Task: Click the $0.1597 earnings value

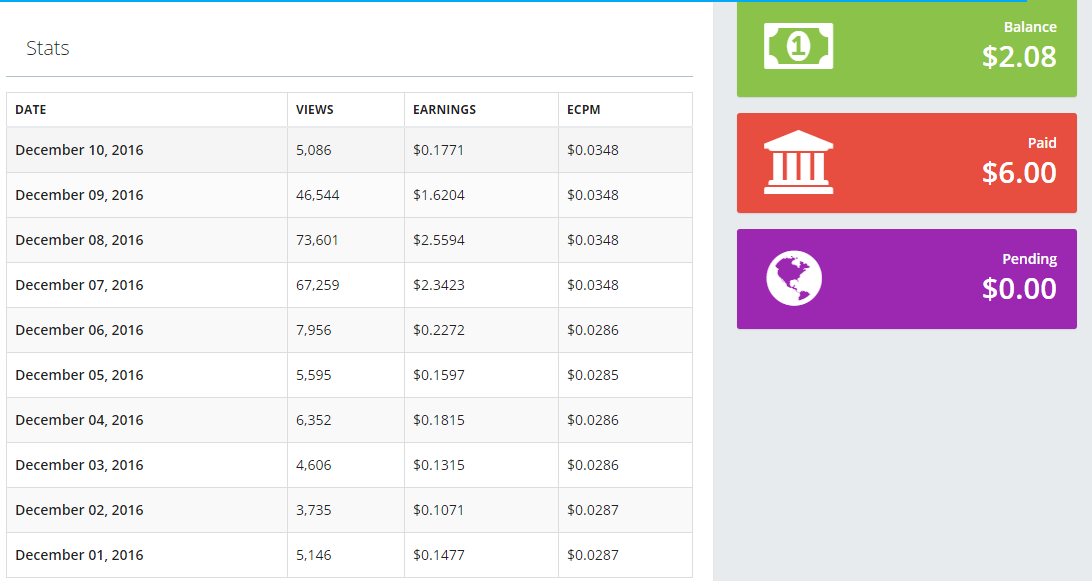Action: (x=439, y=375)
